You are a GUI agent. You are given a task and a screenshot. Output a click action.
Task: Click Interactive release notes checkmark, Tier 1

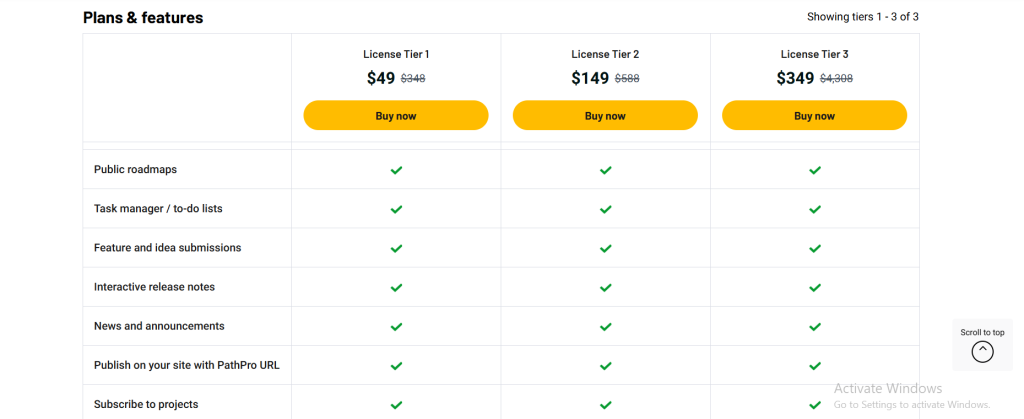coord(396,287)
